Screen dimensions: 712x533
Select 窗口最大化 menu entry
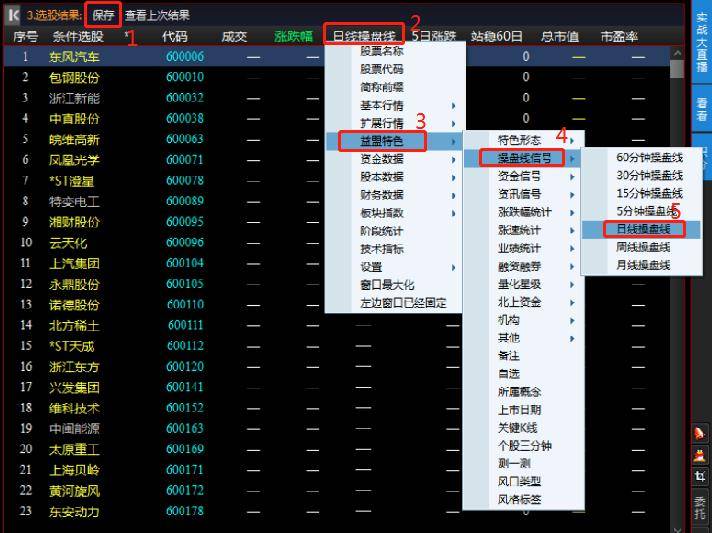394,285
